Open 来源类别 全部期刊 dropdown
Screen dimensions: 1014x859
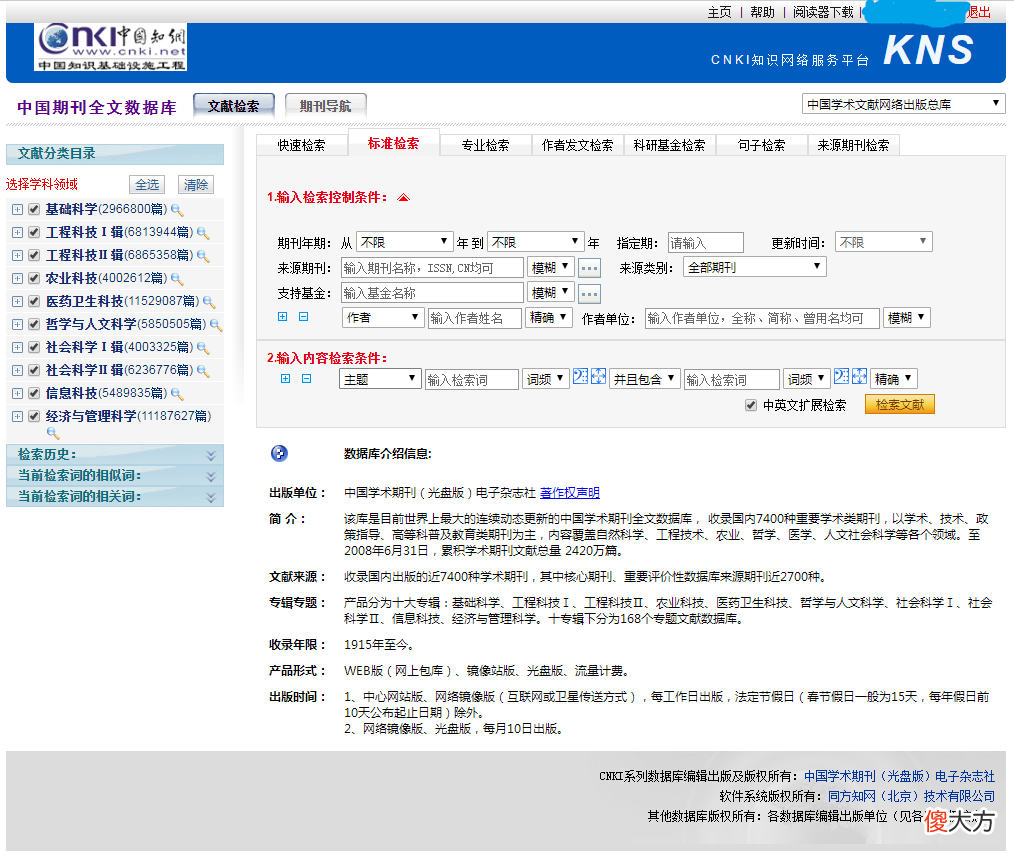pos(755,267)
